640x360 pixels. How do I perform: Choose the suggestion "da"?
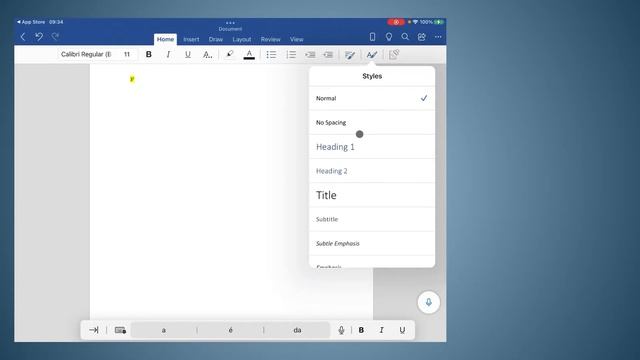(x=297, y=330)
